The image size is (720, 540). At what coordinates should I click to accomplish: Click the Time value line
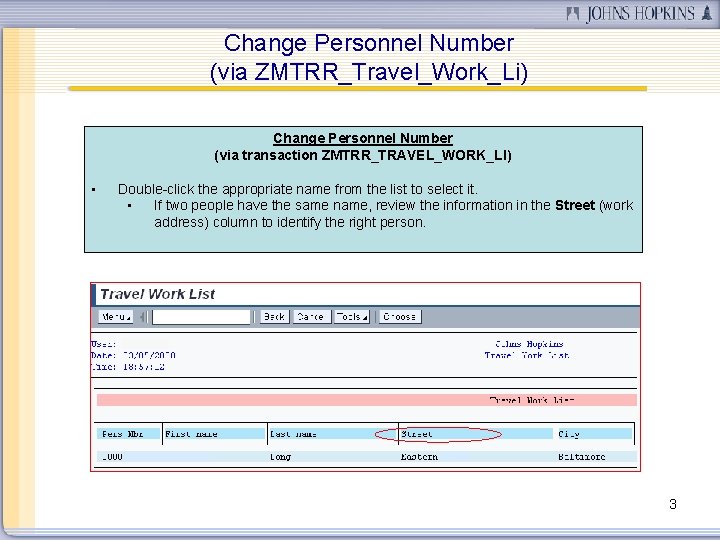[x=128, y=367]
